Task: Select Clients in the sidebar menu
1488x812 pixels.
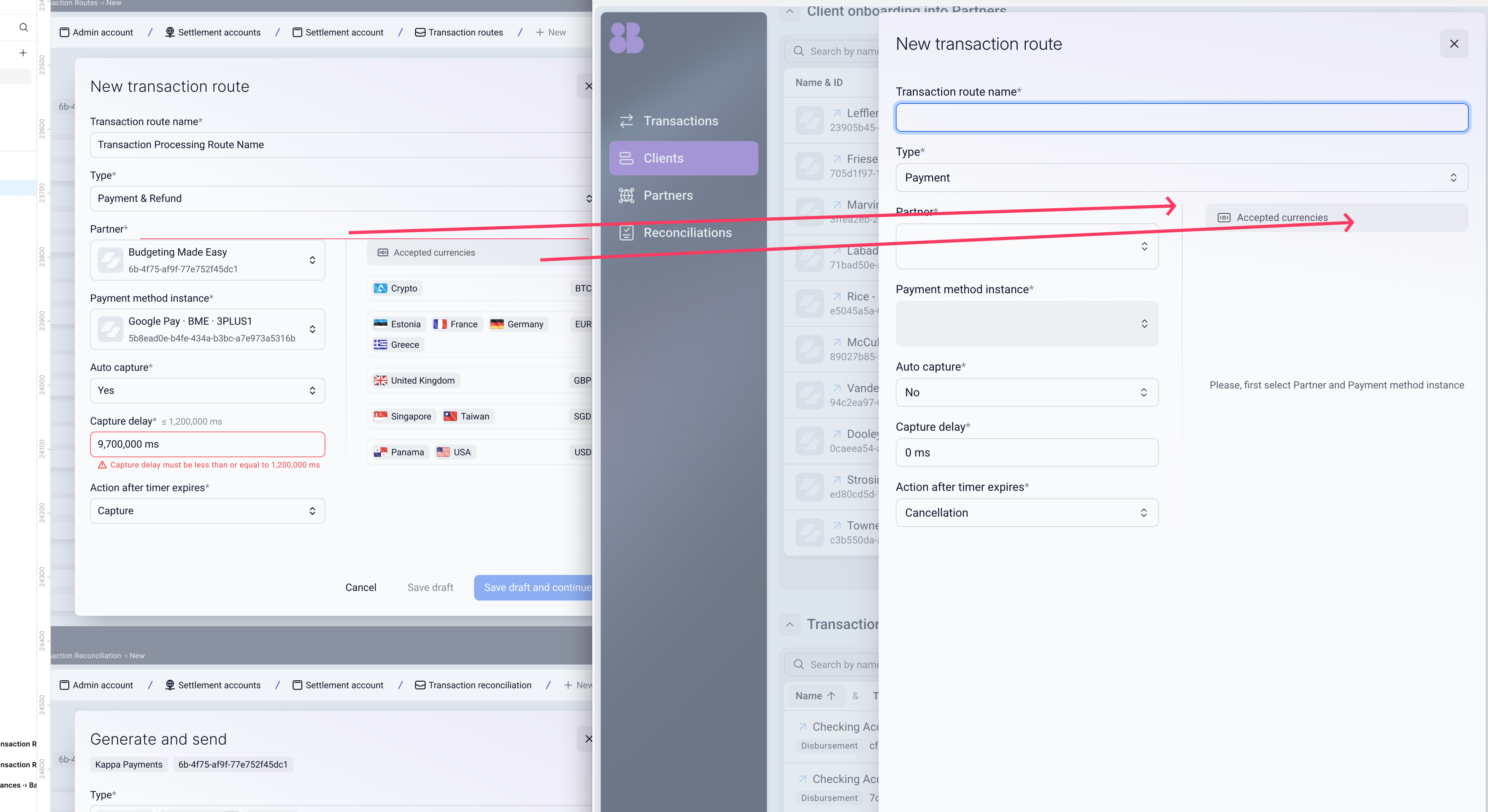Action: pos(683,158)
